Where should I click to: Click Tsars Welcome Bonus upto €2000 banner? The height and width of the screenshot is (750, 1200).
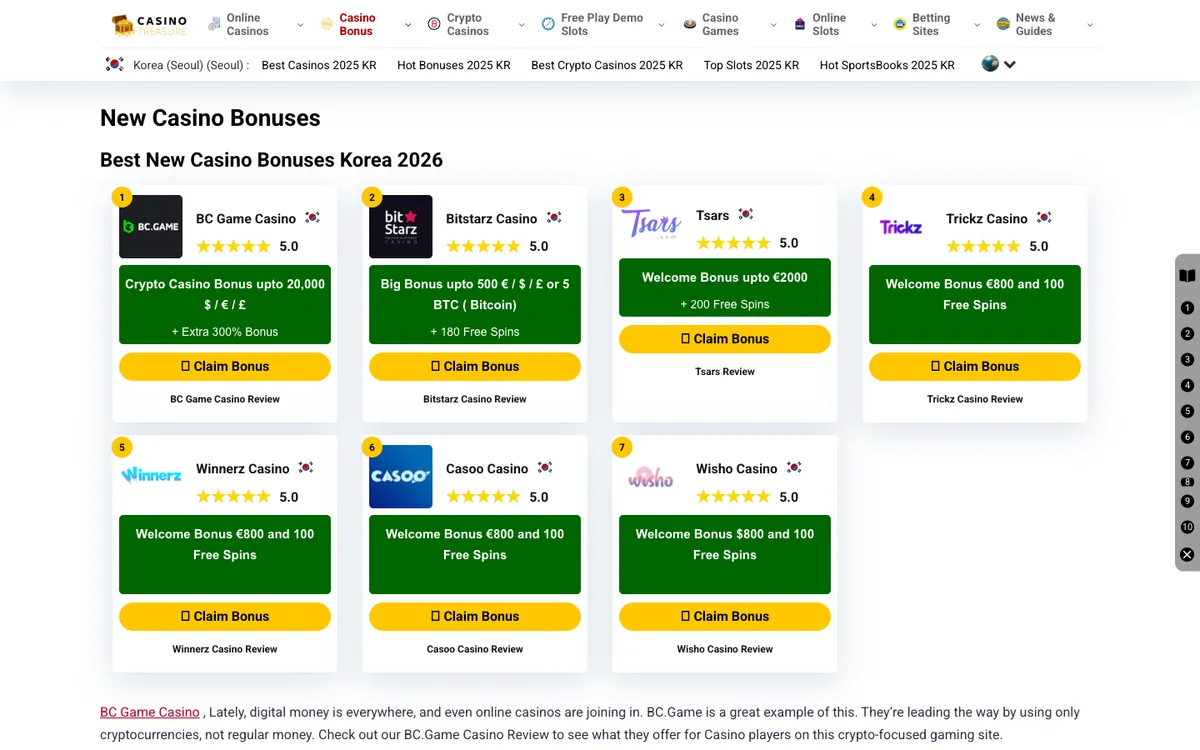coord(725,288)
